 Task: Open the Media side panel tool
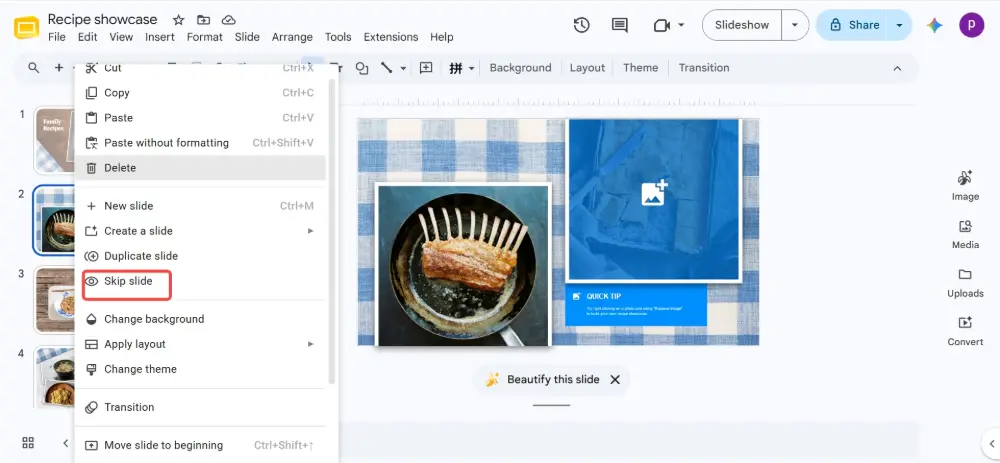pos(965,234)
